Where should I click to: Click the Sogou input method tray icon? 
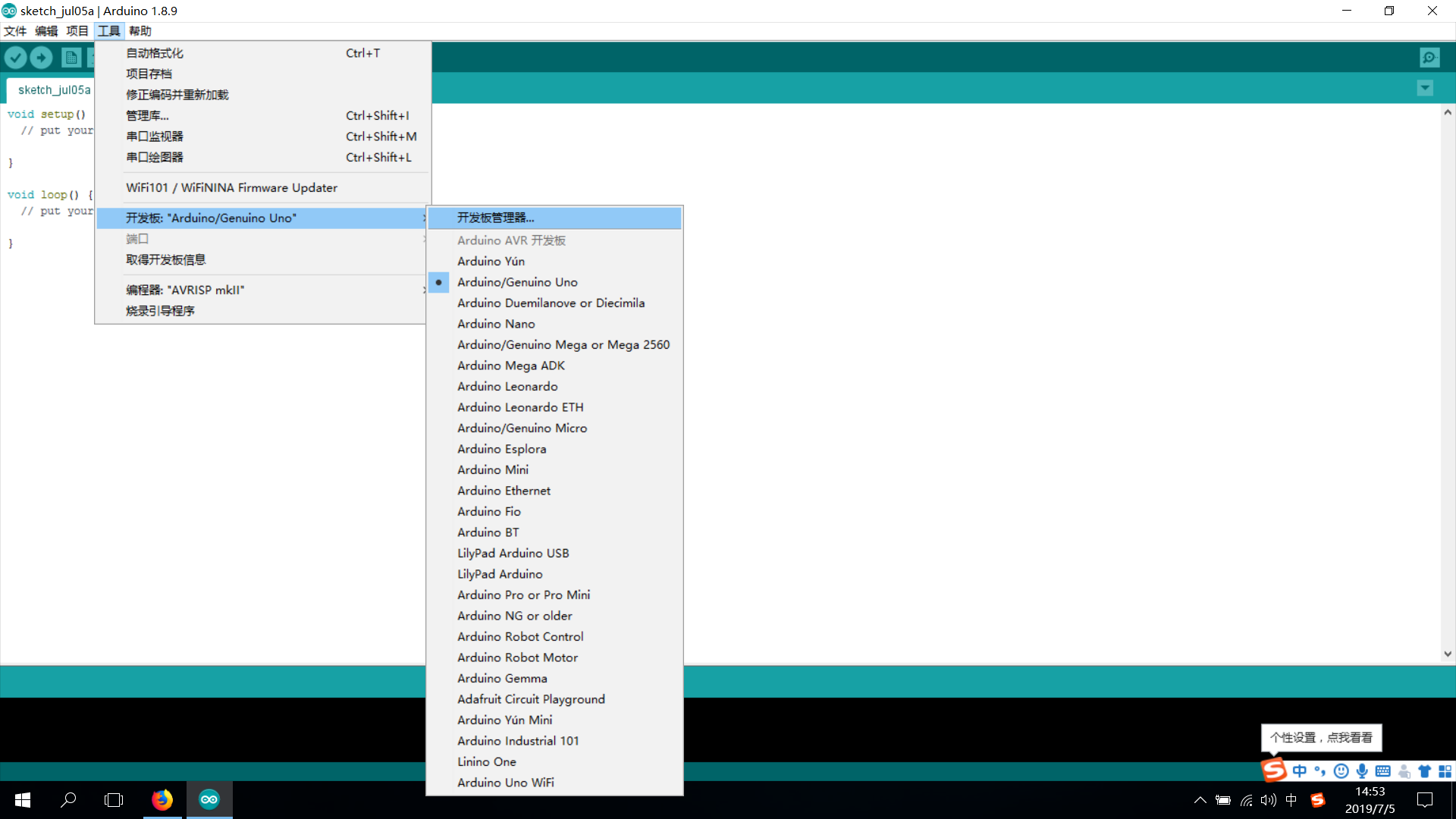pos(1318,800)
